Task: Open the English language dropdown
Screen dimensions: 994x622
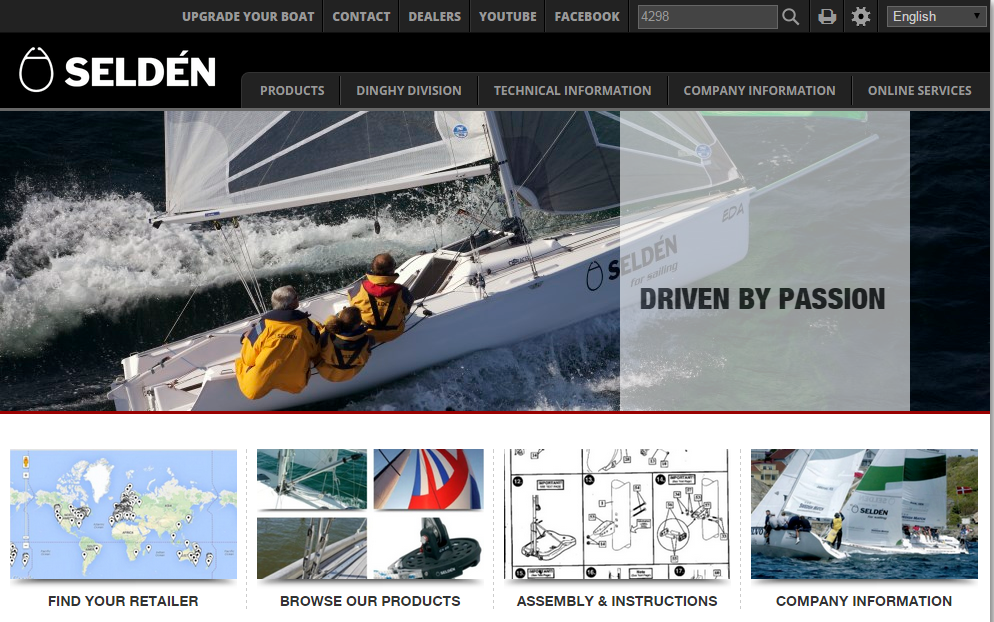Action: 936,17
